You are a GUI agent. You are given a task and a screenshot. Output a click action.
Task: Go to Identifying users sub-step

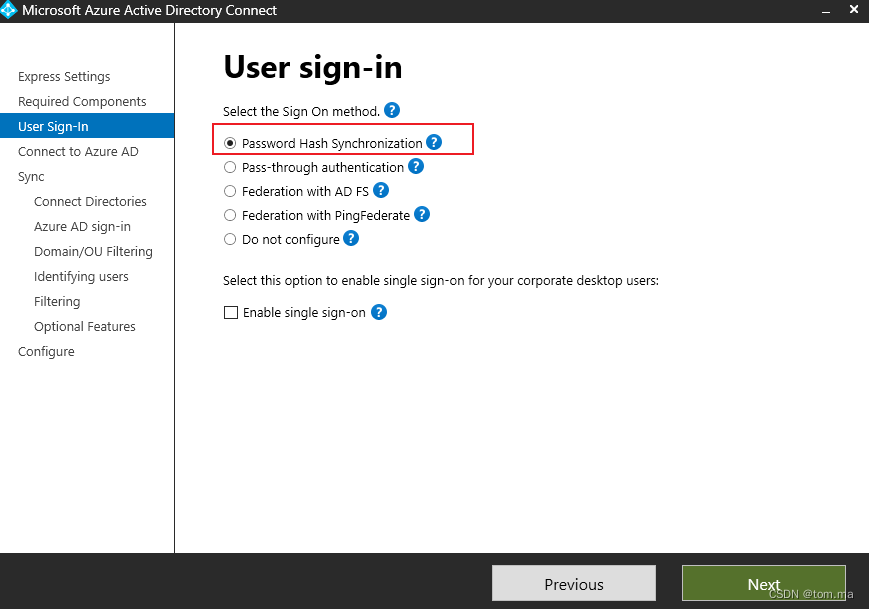pyautogui.click(x=81, y=277)
